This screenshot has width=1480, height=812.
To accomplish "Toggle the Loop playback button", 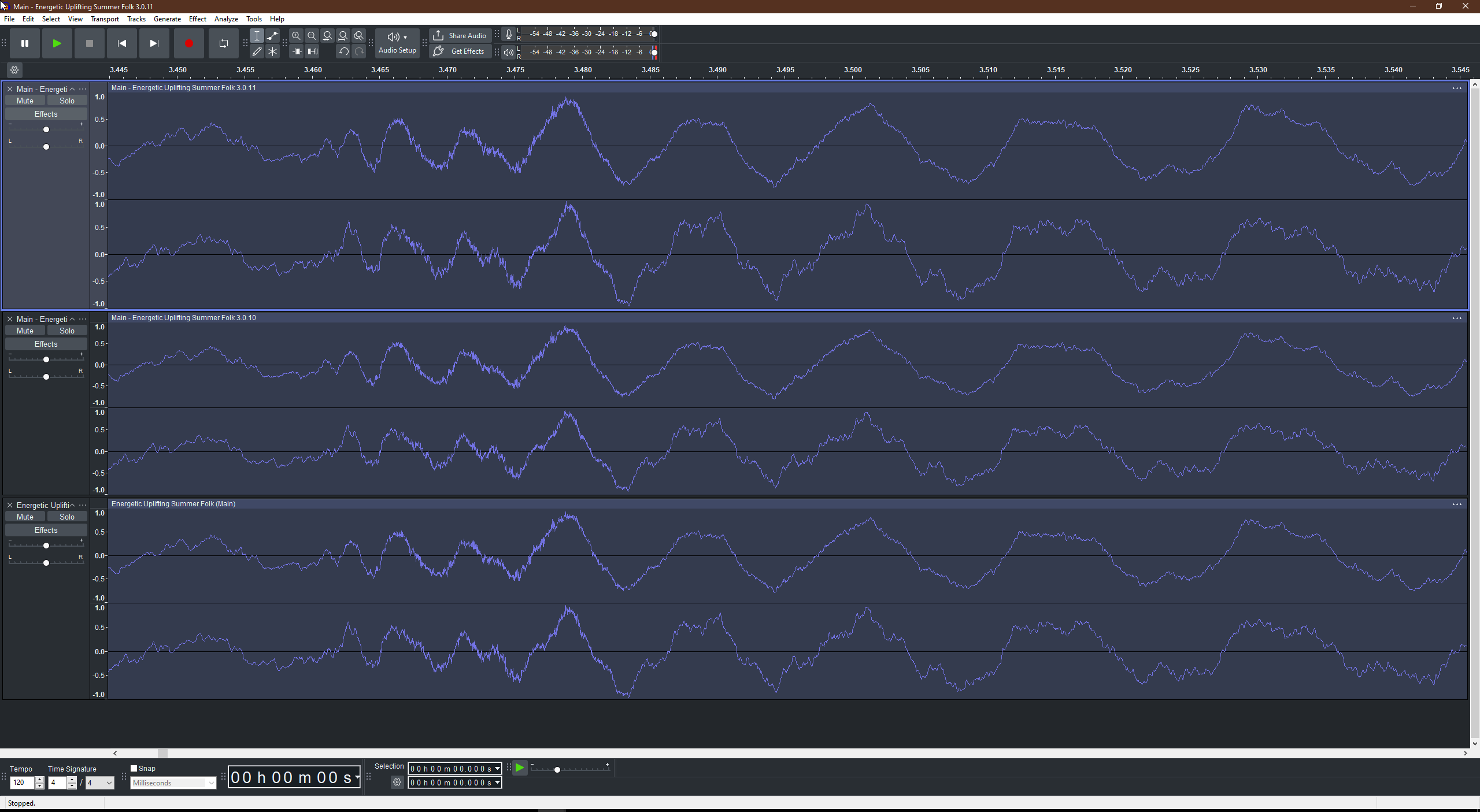I will [224, 43].
